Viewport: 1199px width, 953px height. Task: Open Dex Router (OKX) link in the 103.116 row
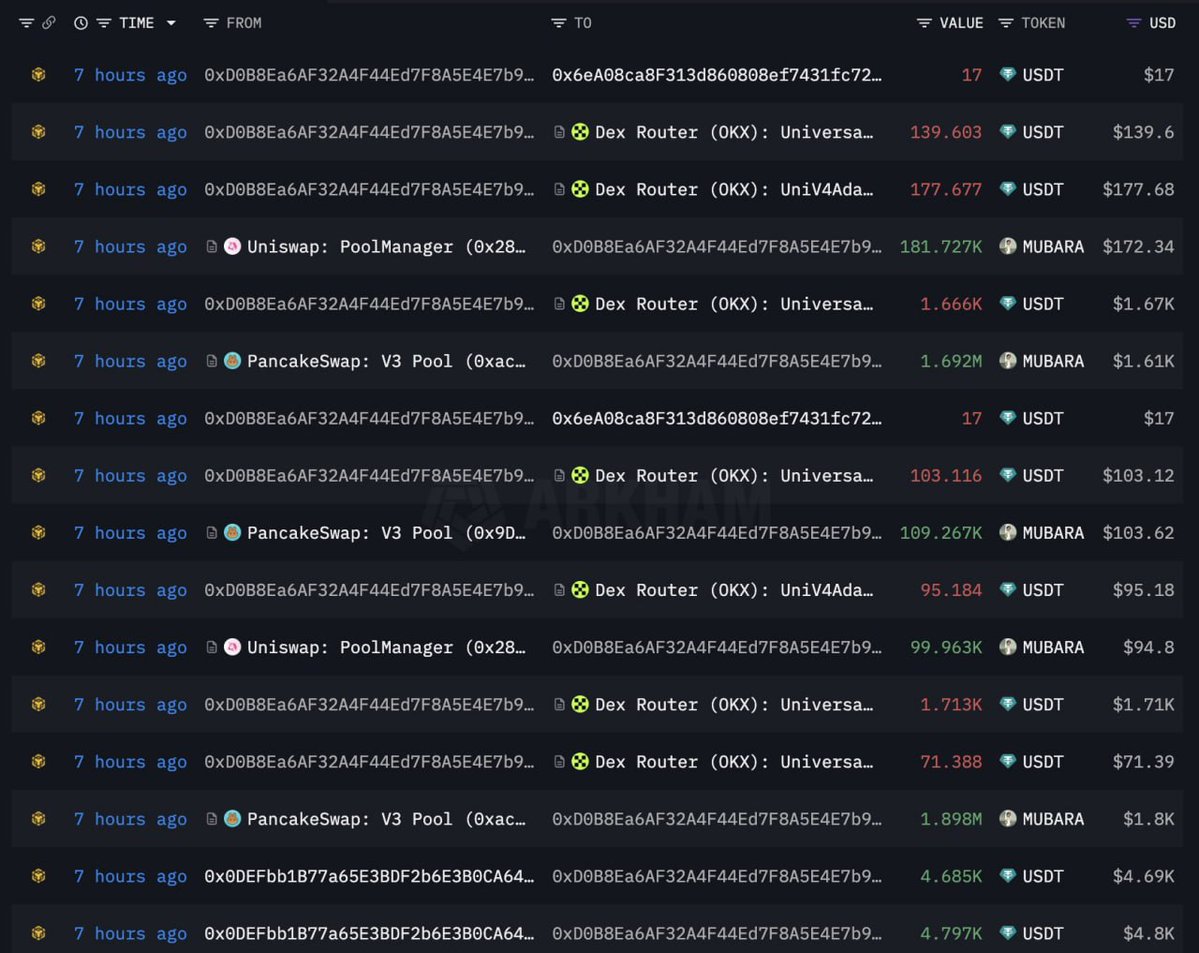tap(734, 476)
